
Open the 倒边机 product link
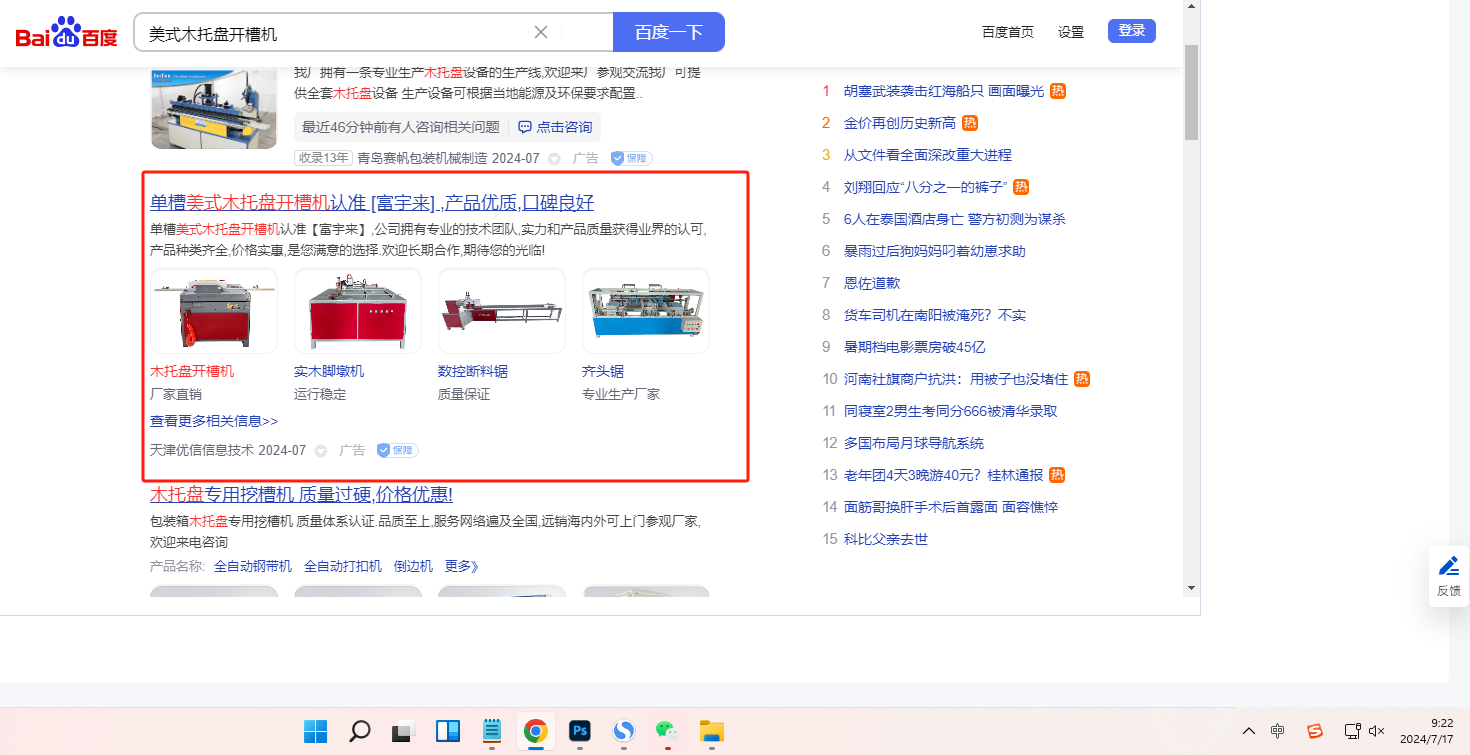(413, 566)
